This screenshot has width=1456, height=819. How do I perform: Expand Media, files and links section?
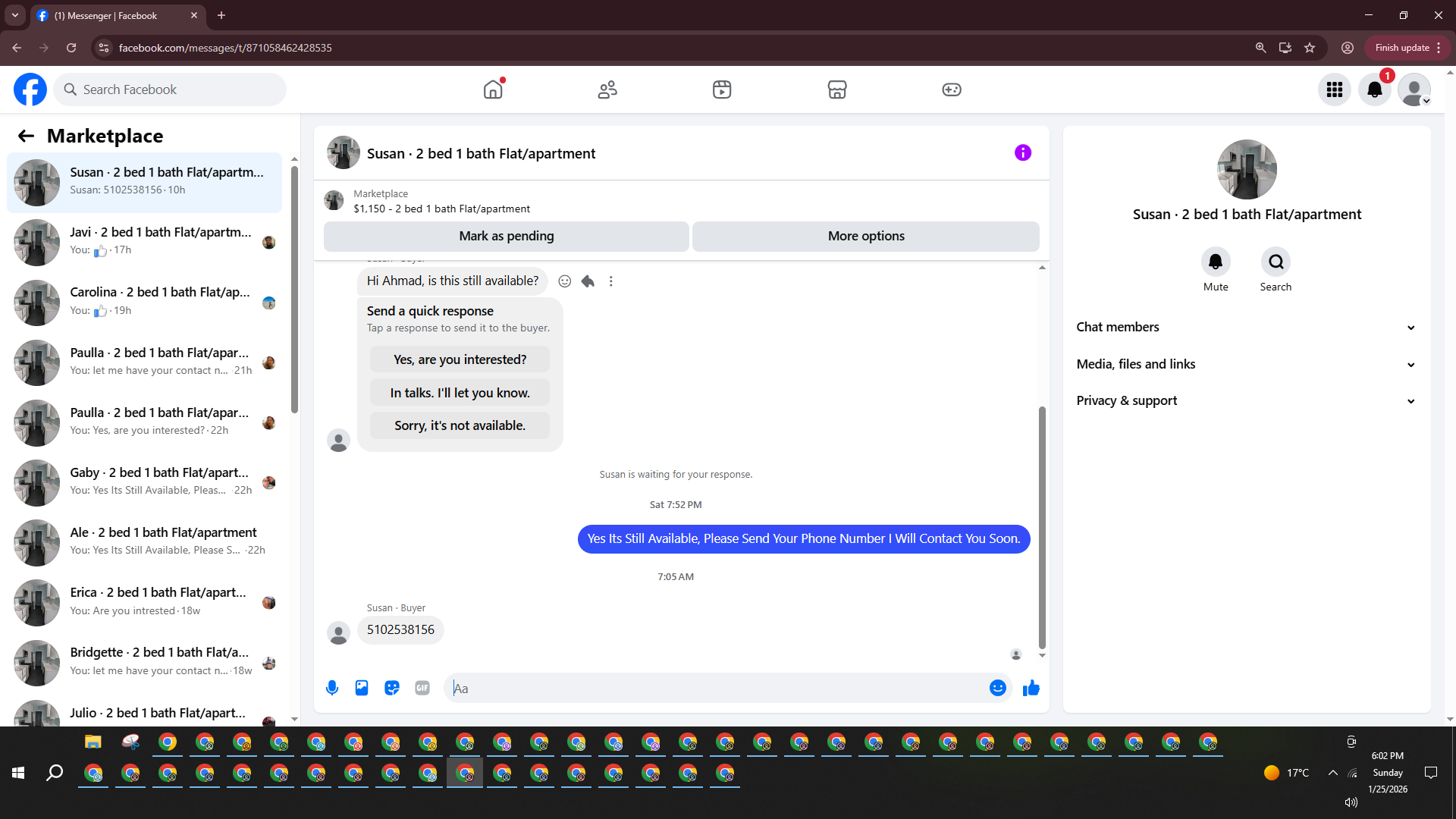tap(1247, 364)
